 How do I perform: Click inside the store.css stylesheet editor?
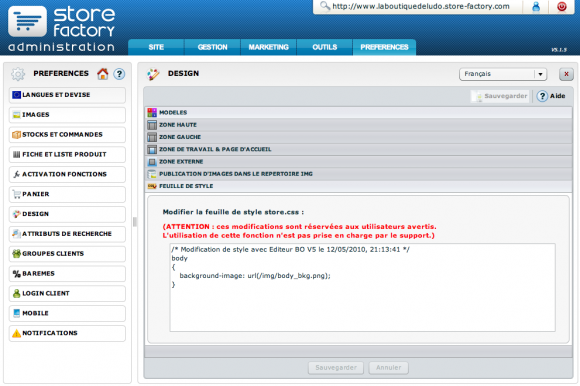362,287
